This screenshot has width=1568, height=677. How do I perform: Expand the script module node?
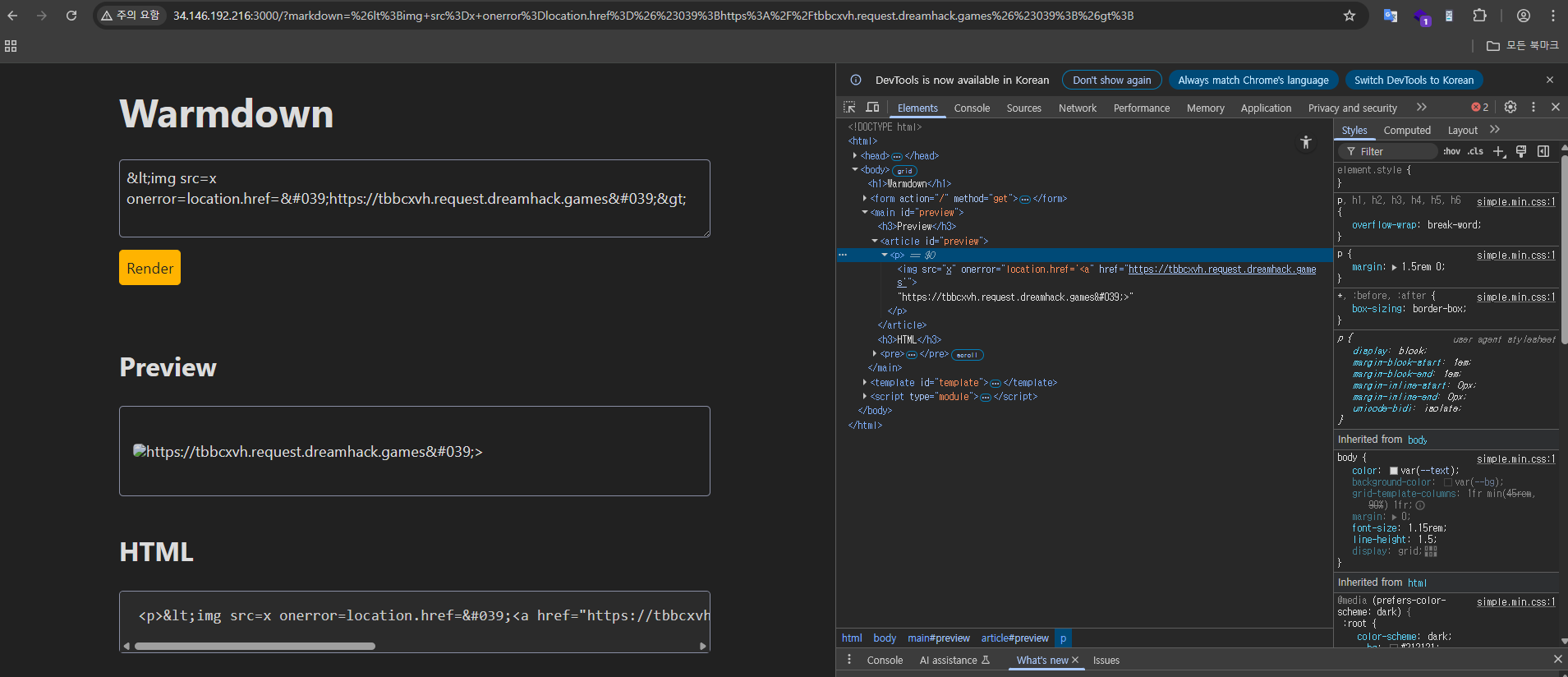pos(865,396)
